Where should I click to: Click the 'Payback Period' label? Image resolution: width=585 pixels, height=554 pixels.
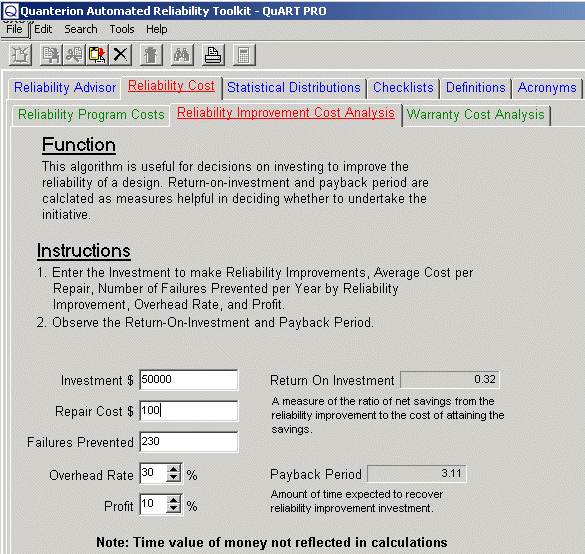coord(316,475)
